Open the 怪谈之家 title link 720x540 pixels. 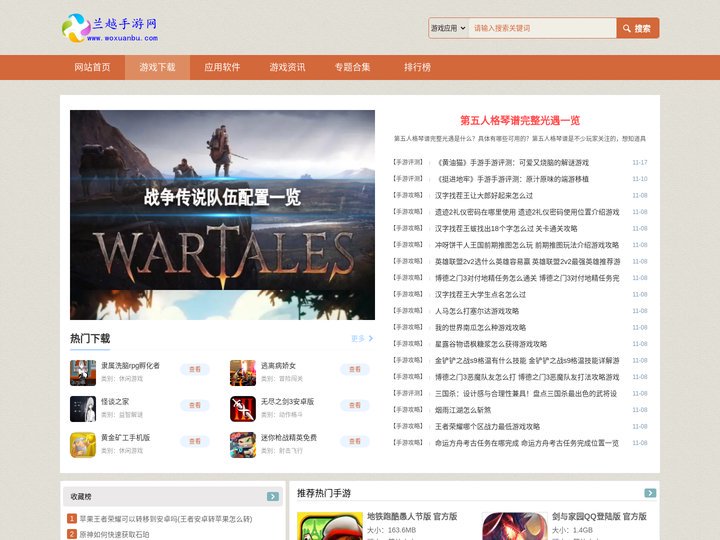click(115, 402)
